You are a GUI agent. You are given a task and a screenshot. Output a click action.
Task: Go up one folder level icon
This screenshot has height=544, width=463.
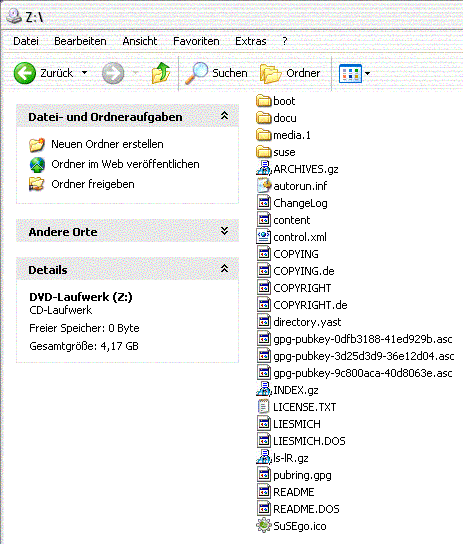click(161, 73)
